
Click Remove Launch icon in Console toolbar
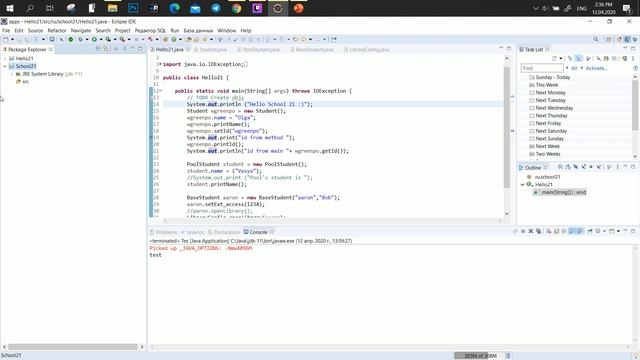[531, 231]
